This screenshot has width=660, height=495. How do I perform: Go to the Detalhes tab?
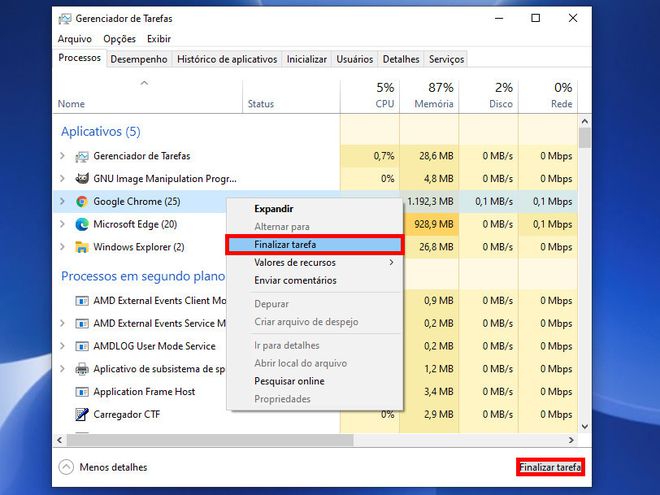(401, 59)
